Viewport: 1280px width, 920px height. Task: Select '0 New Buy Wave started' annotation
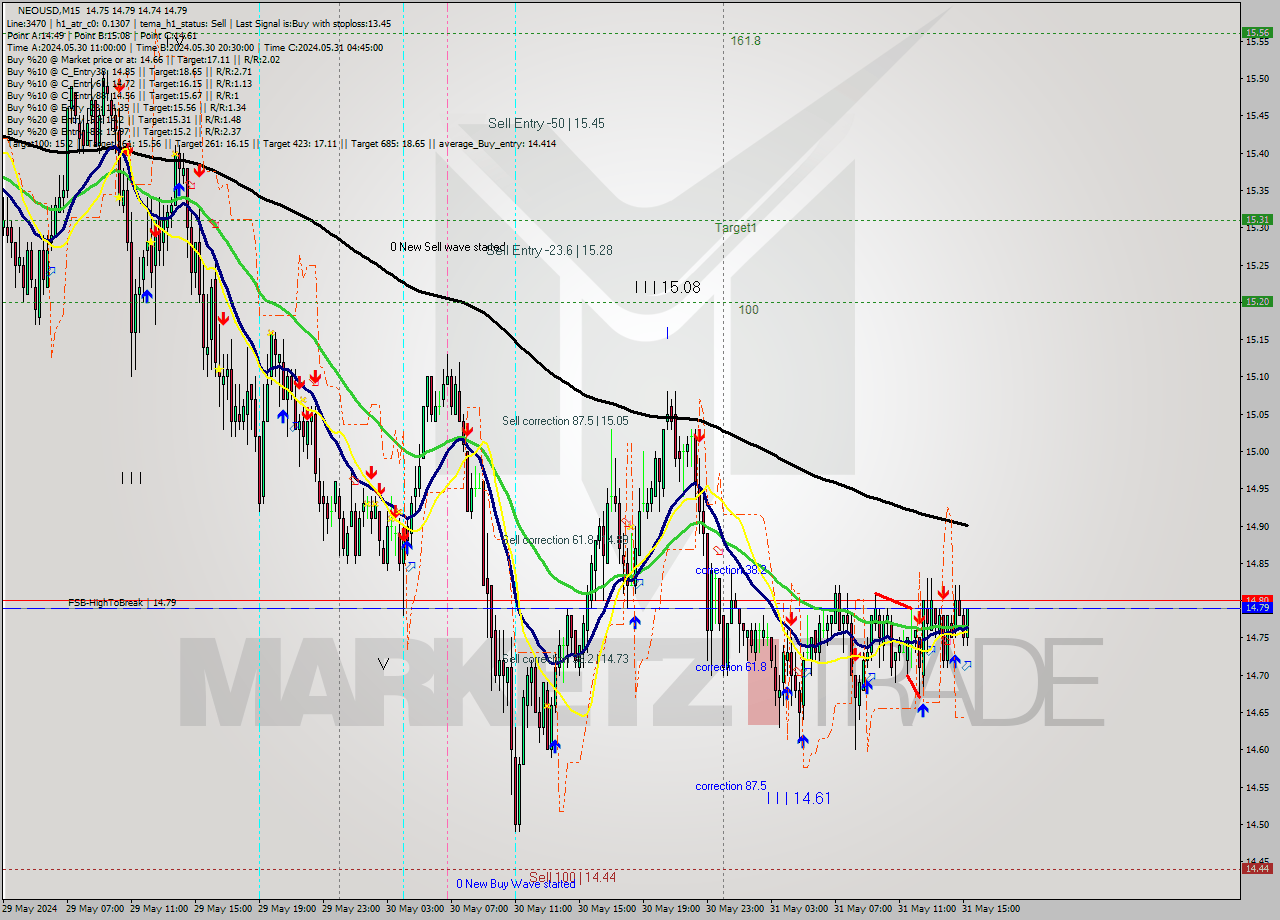click(516, 884)
